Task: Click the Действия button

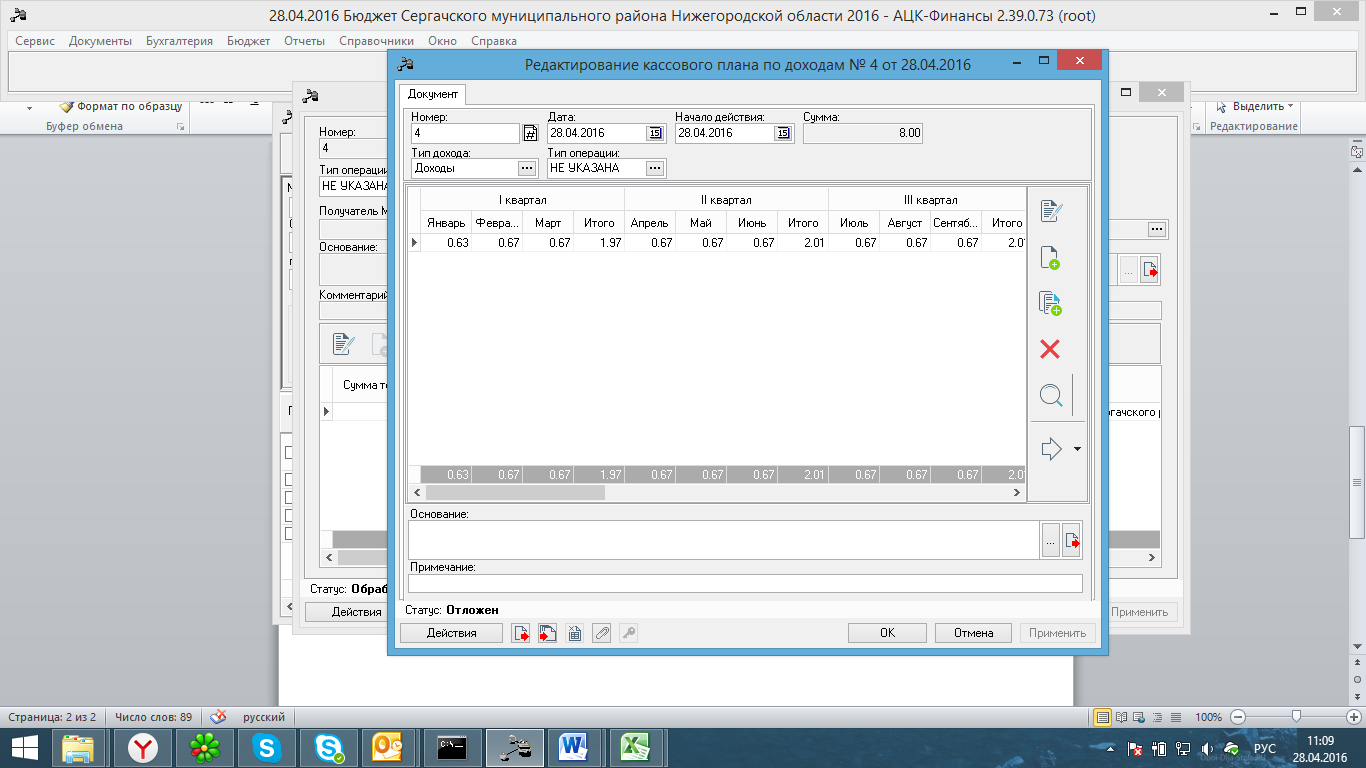Action: tap(451, 633)
